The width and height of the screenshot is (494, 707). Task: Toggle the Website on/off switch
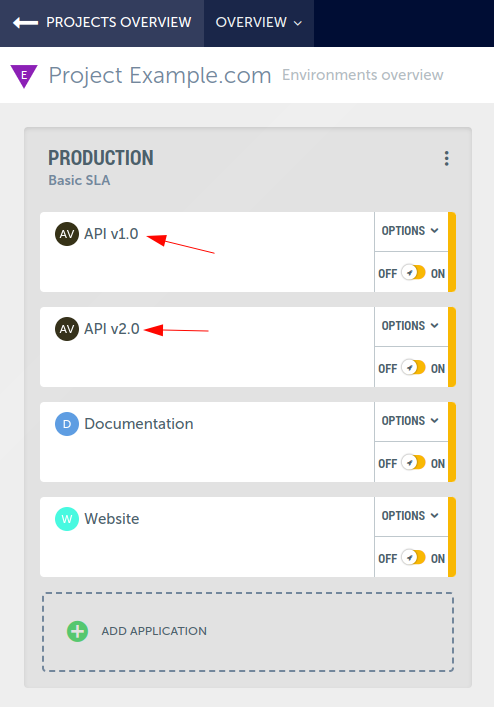[x=413, y=558]
